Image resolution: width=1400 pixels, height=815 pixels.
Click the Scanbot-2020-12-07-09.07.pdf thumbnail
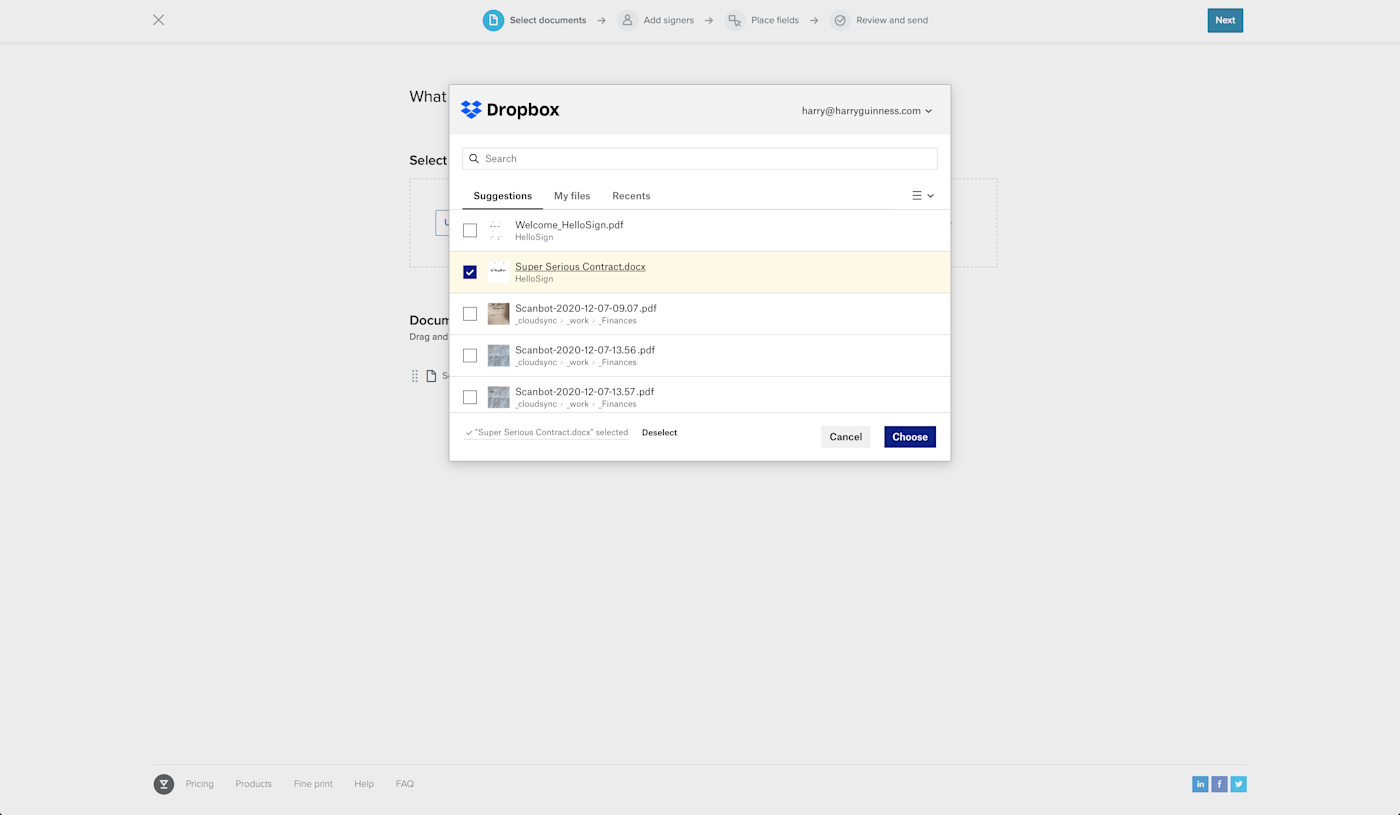pyautogui.click(x=498, y=314)
